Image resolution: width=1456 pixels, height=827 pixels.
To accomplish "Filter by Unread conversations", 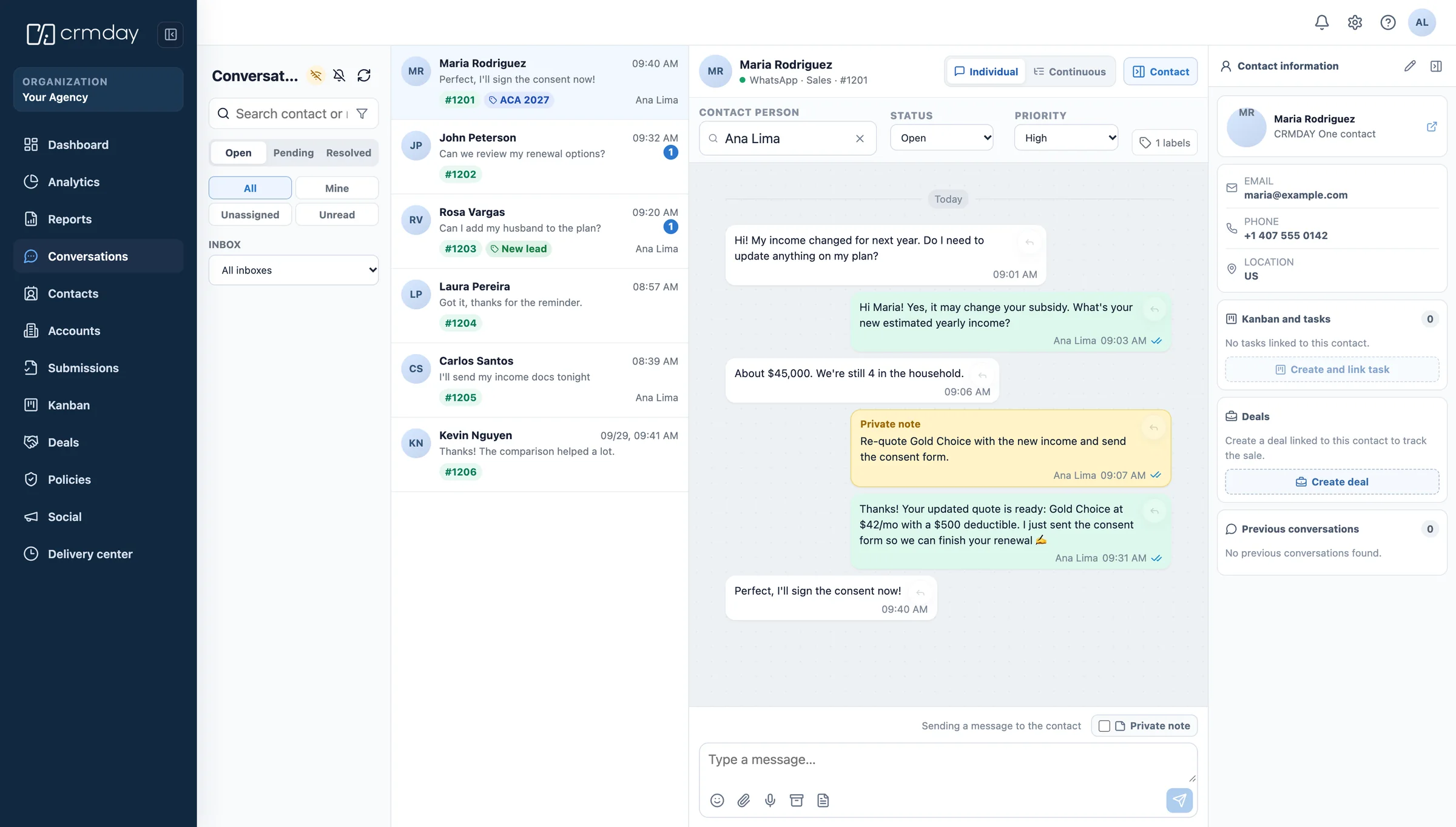I will 337,215.
